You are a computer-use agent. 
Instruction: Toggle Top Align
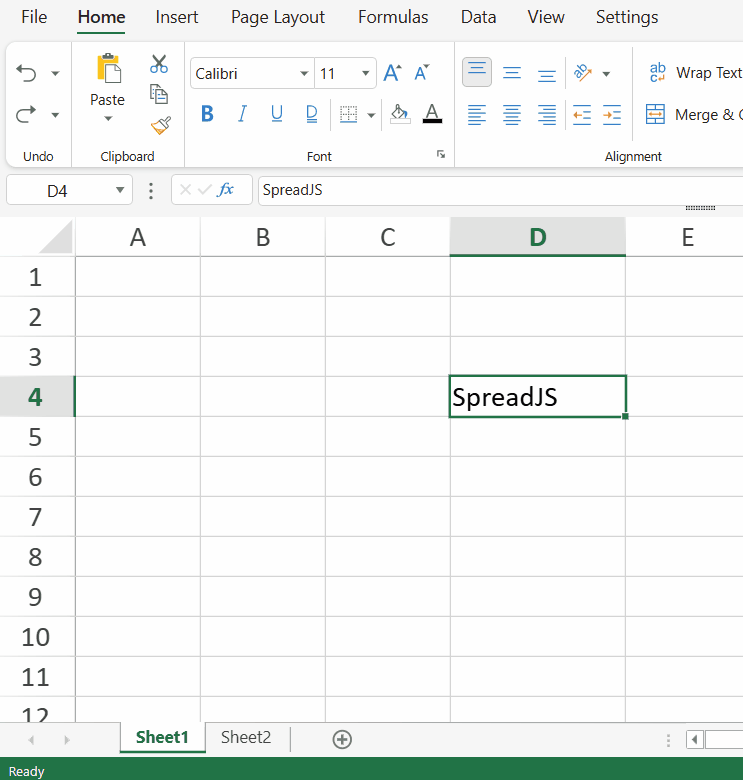[x=477, y=73]
